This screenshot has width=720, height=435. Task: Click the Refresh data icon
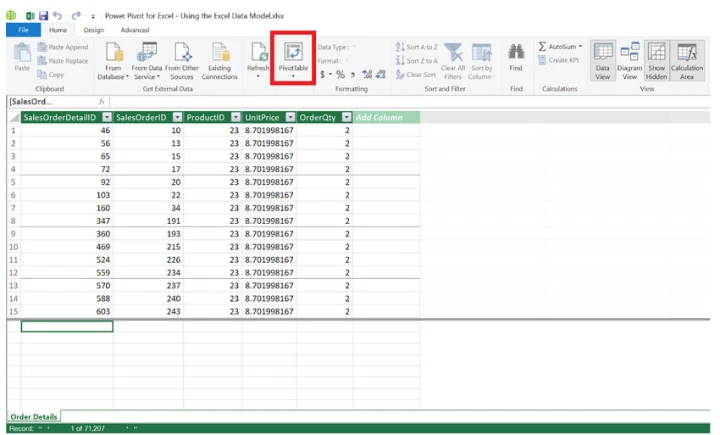tap(259, 52)
